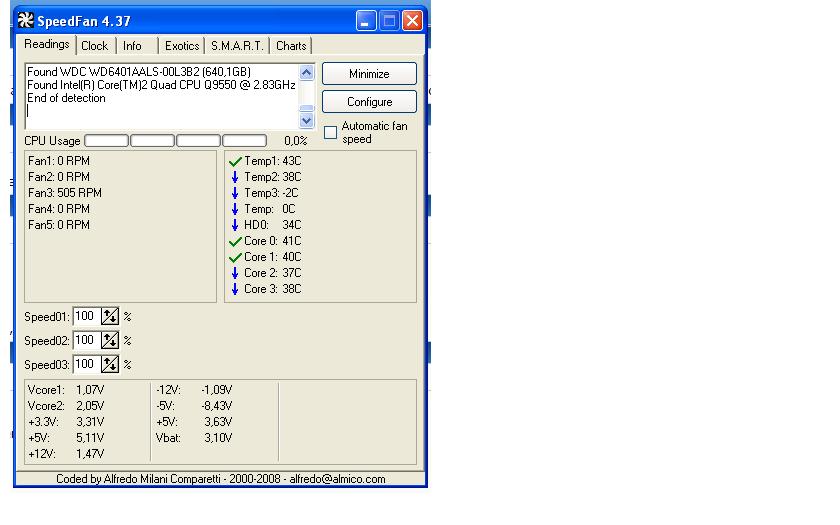Click the second CPU Usage bar
The width and height of the screenshot is (840, 525).
[153, 141]
